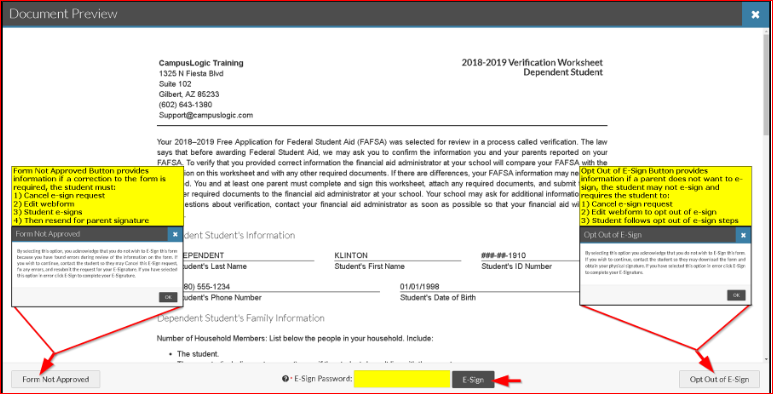The height and width of the screenshot is (394, 773).
Task: Click the Suite 102 address line
Action: pyautogui.click(x=175, y=84)
